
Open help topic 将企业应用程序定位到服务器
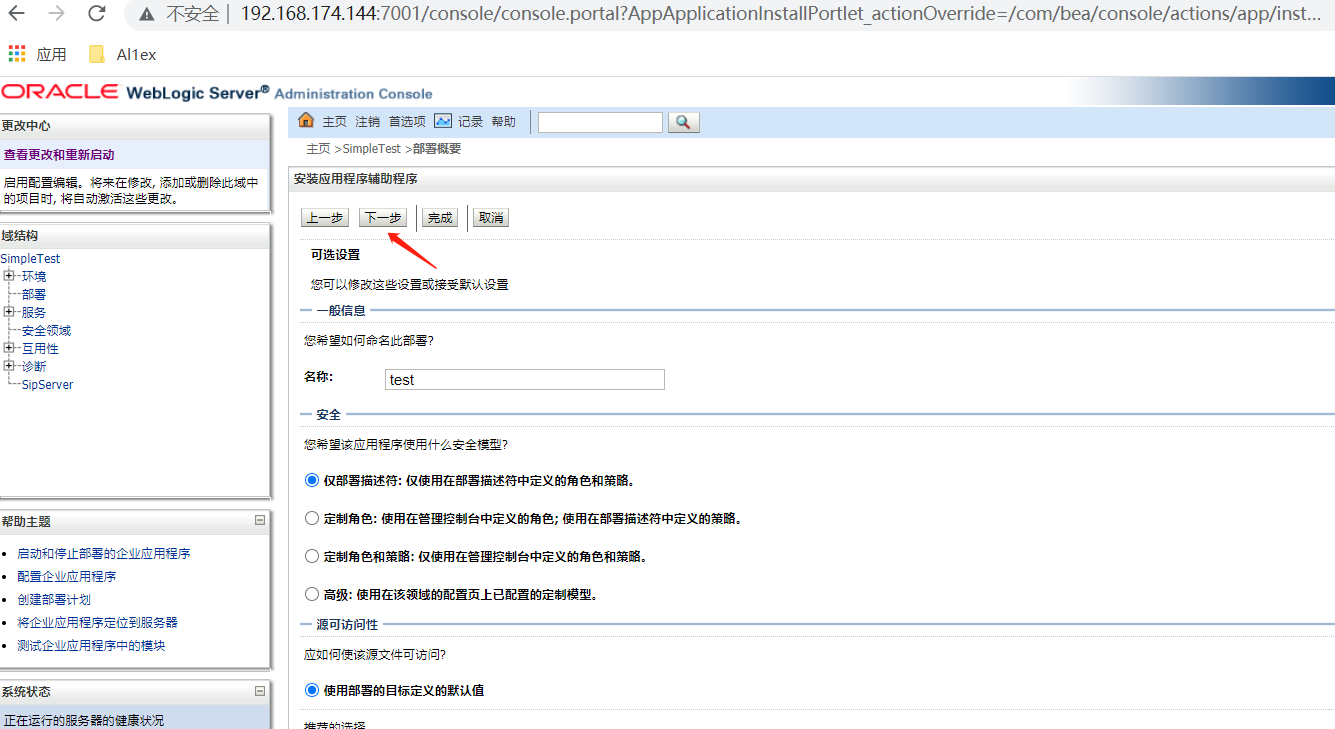(97, 622)
